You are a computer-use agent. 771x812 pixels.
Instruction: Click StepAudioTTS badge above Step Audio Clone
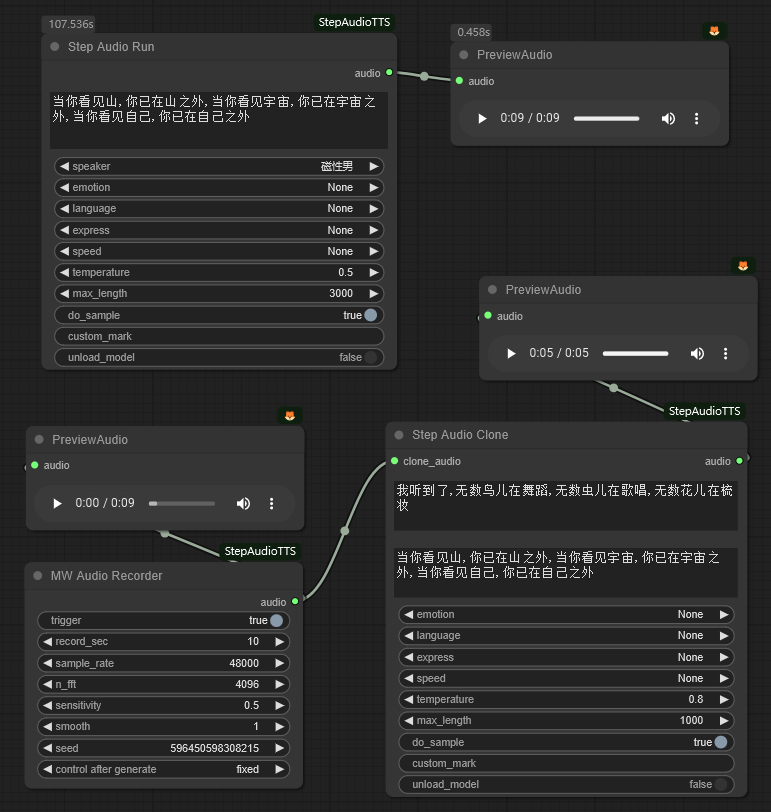pyautogui.click(x=705, y=411)
